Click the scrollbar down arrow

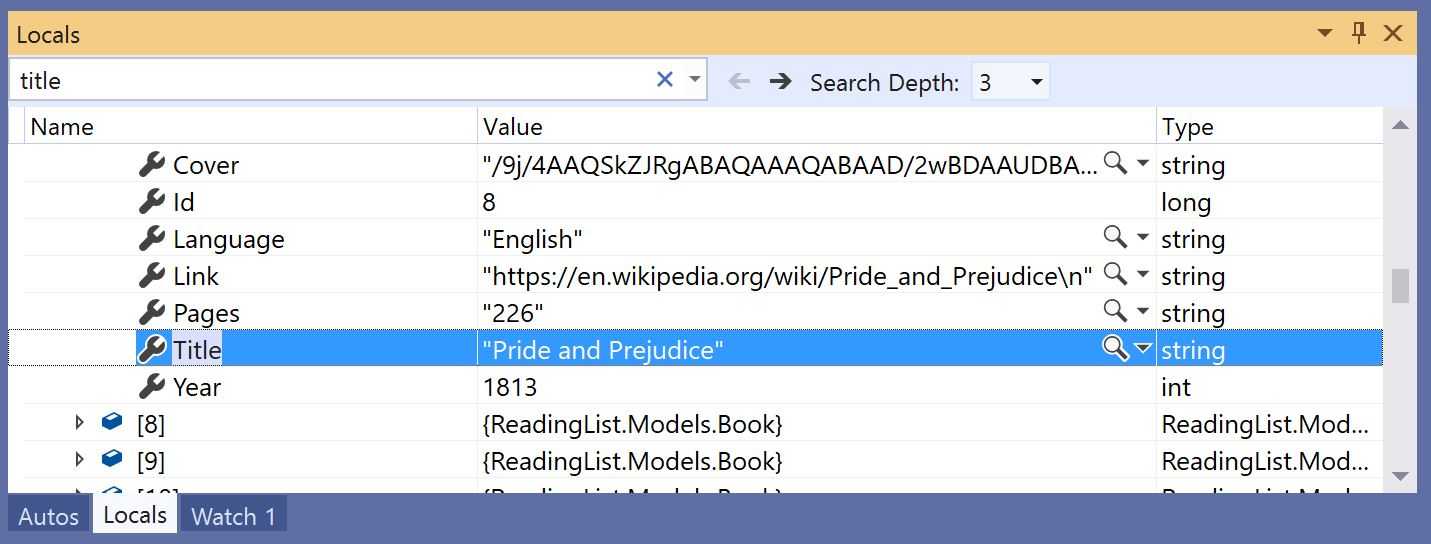tap(1400, 476)
